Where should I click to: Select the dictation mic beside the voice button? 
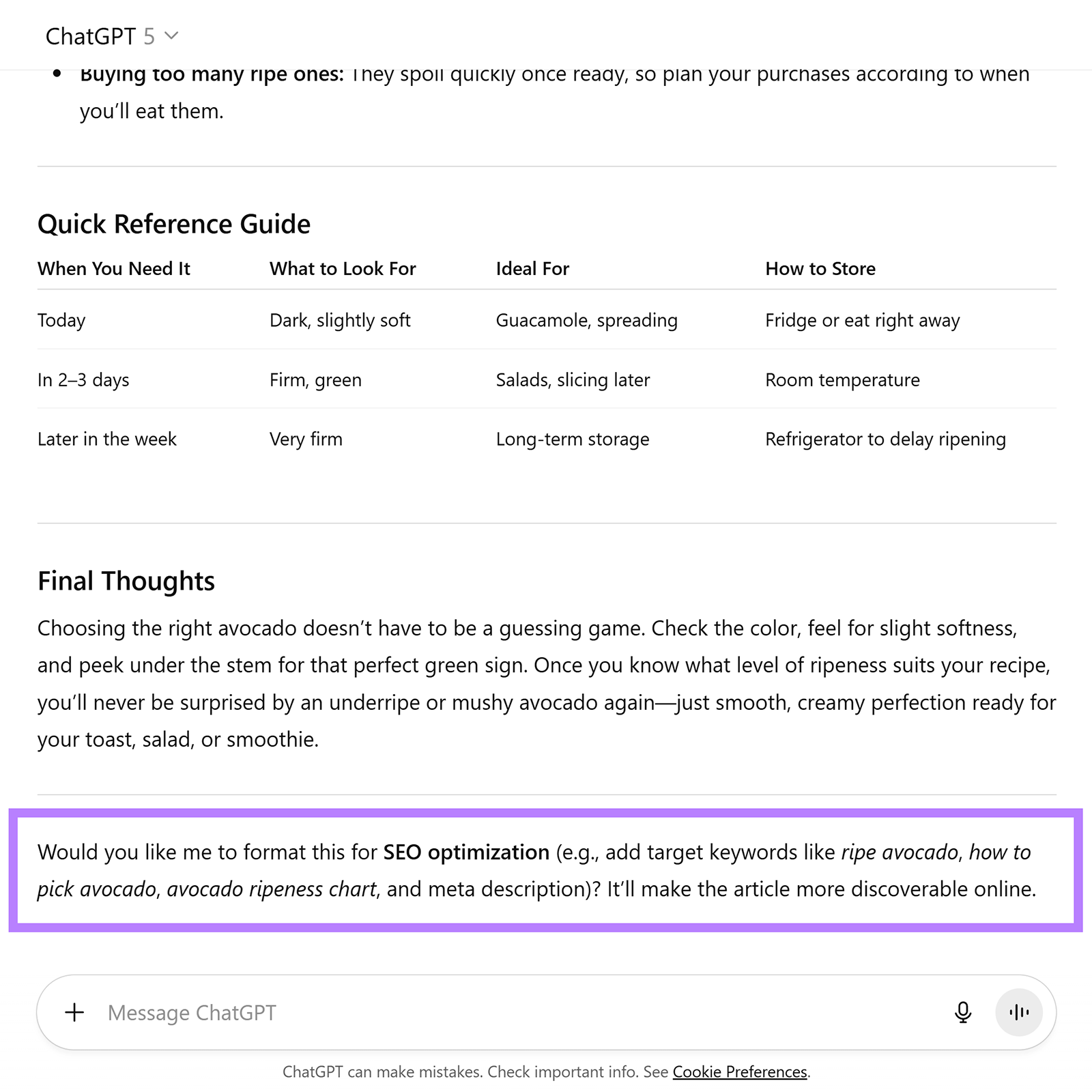click(x=962, y=1013)
